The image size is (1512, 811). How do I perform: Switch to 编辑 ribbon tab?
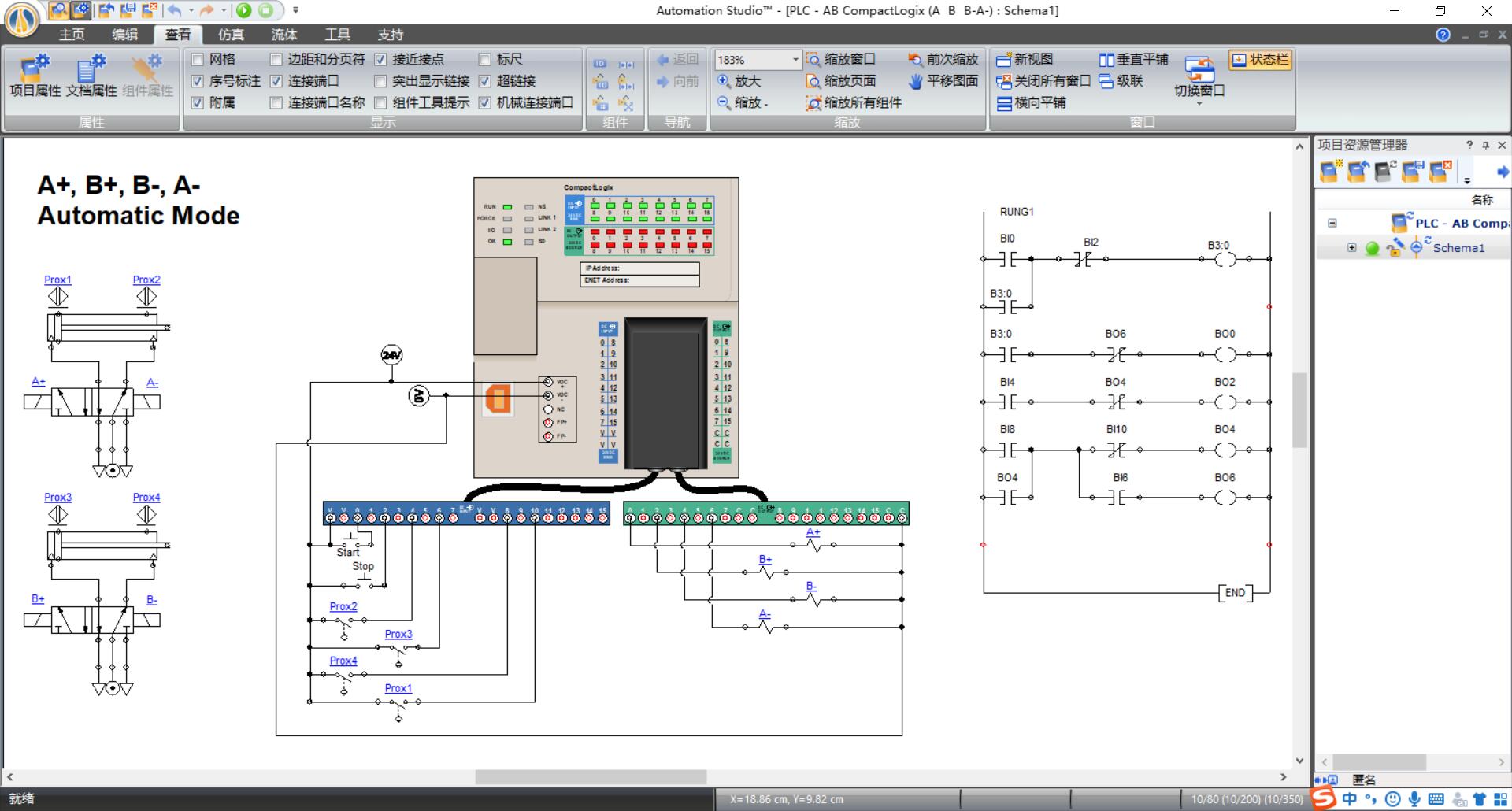tap(124, 35)
